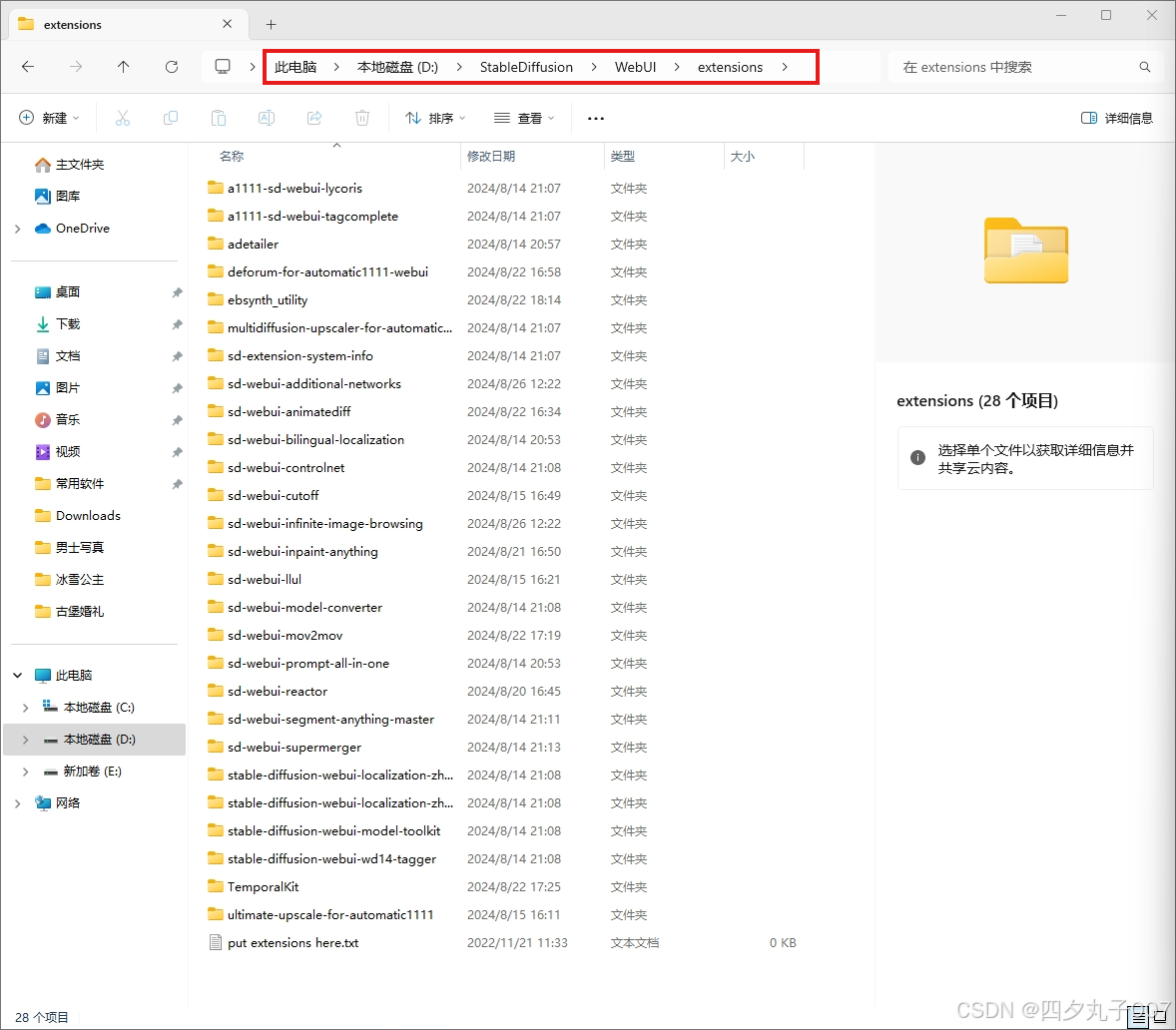This screenshot has width=1176, height=1030.
Task: Select the sd-webui-reactor folder name
Action: point(278,692)
